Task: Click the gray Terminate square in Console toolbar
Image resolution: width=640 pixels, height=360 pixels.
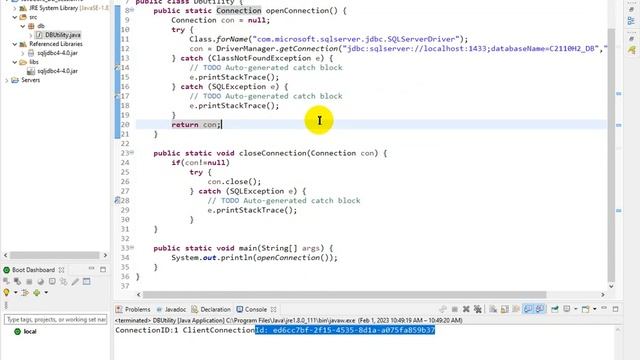Action: click(x=455, y=309)
